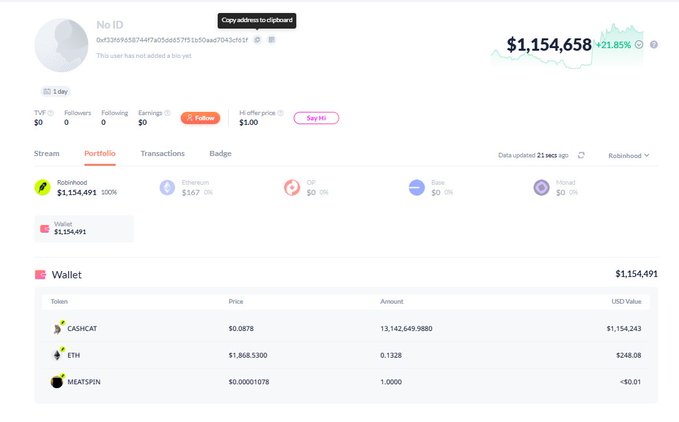Sort by the USD Value column header
This screenshot has height=422, width=679.
pos(626,301)
